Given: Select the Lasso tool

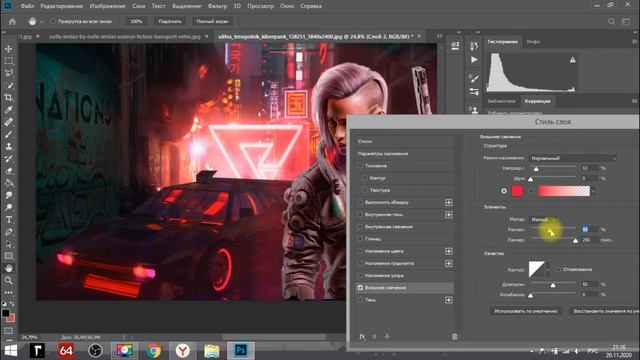Looking at the screenshot, I should tap(9, 73).
